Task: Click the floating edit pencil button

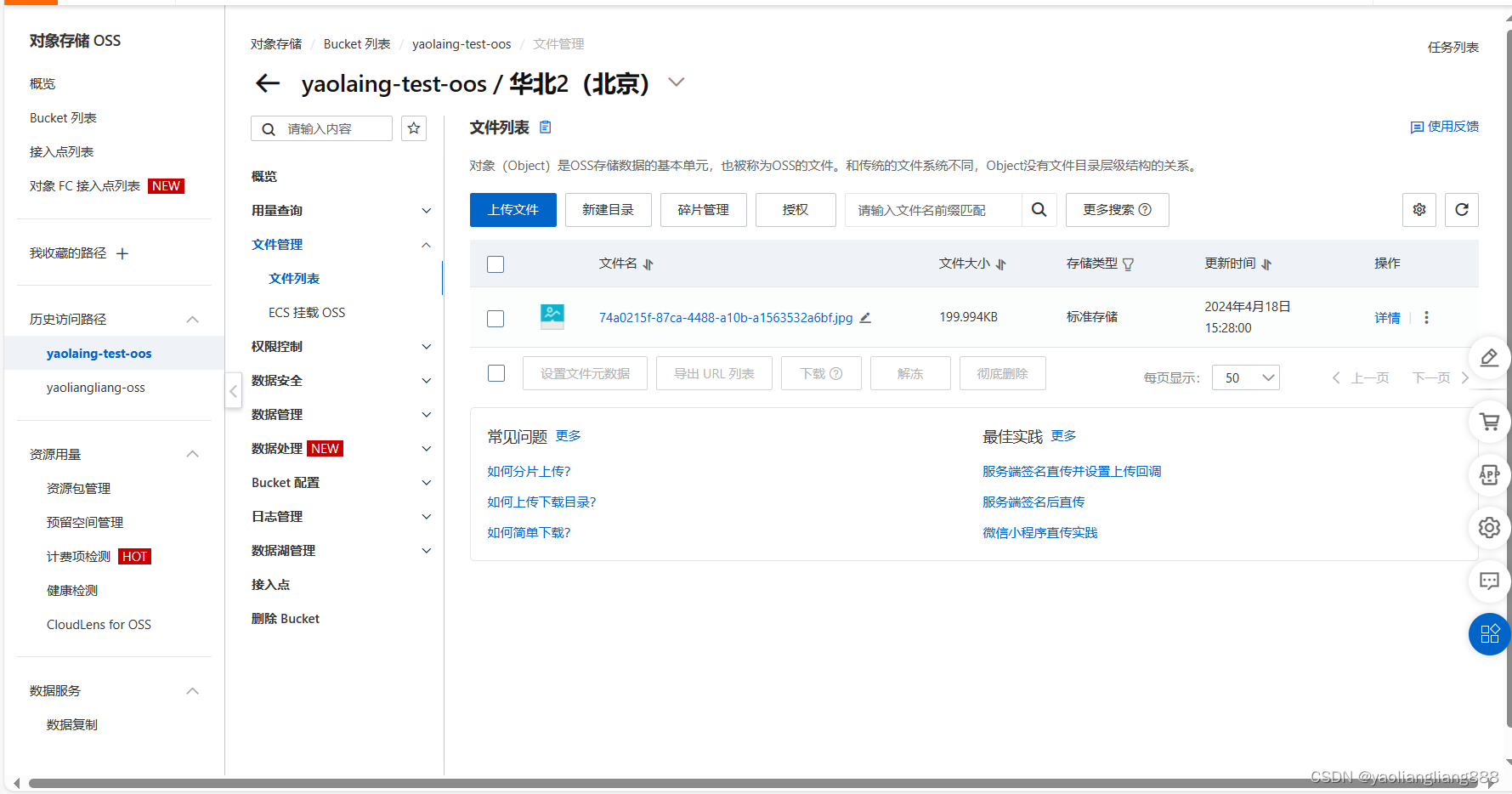Action: 1489,358
